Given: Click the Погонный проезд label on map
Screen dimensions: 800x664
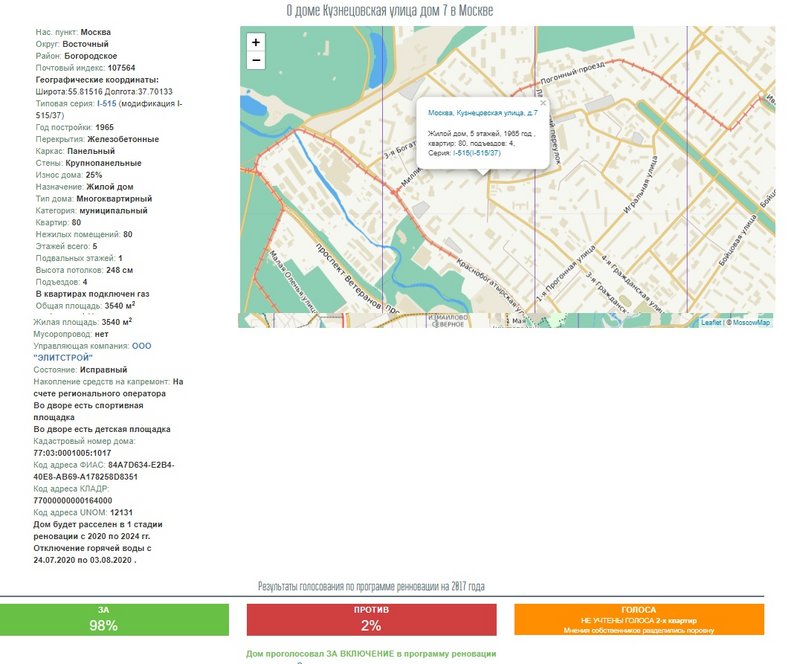Looking at the screenshot, I should click(572, 73).
